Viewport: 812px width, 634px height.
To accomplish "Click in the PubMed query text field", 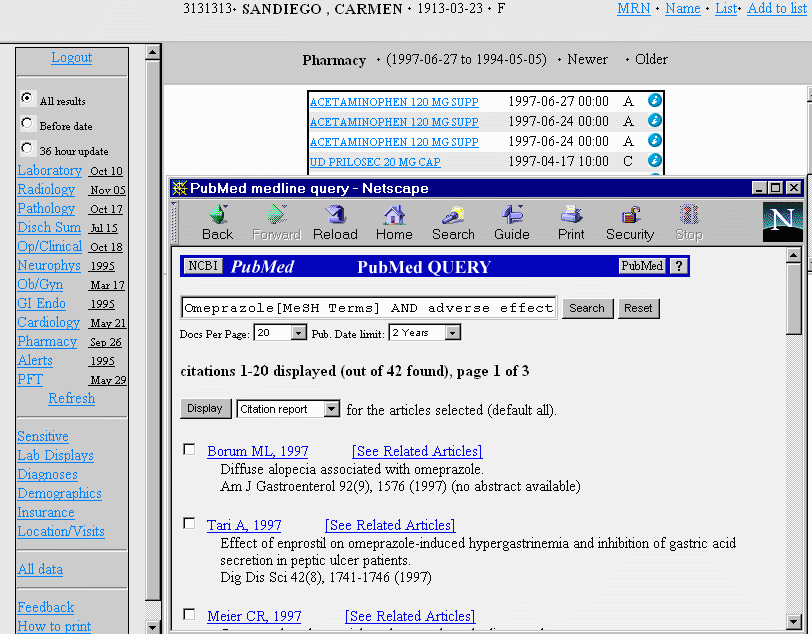I will (368, 308).
